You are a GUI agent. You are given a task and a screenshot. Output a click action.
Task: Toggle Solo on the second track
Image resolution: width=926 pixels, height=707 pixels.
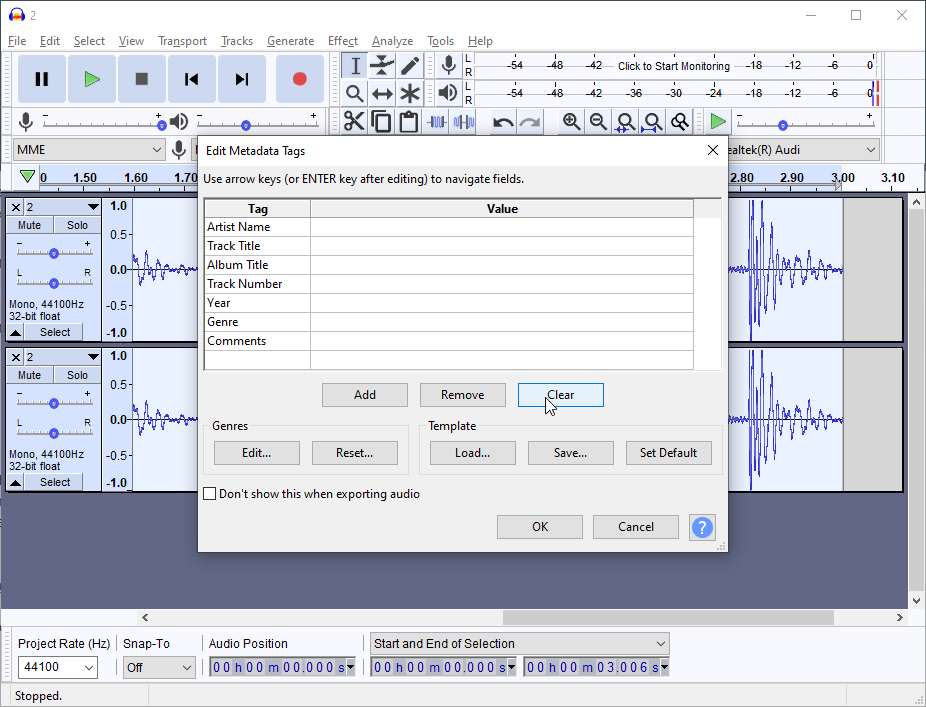tap(77, 375)
